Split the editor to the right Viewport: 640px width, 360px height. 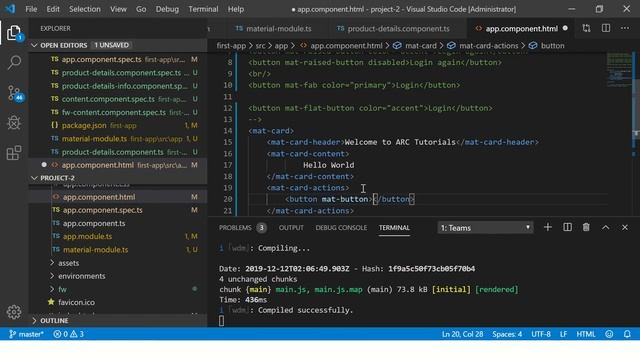point(606,29)
